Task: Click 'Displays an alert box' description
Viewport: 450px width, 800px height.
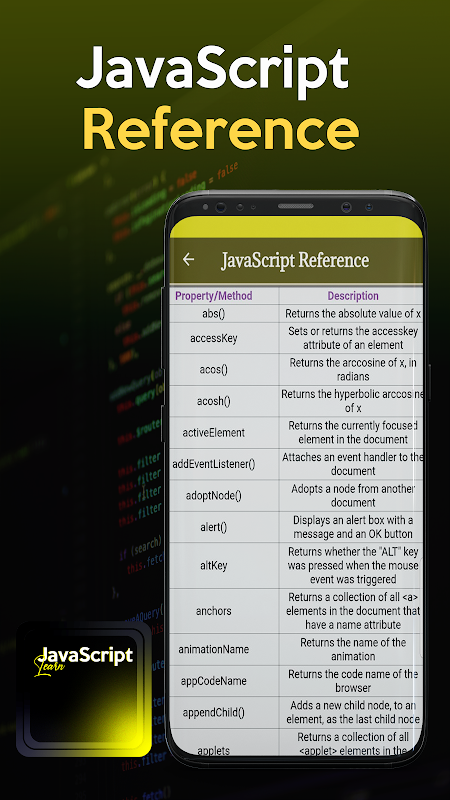Action: (x=353, y=527)
